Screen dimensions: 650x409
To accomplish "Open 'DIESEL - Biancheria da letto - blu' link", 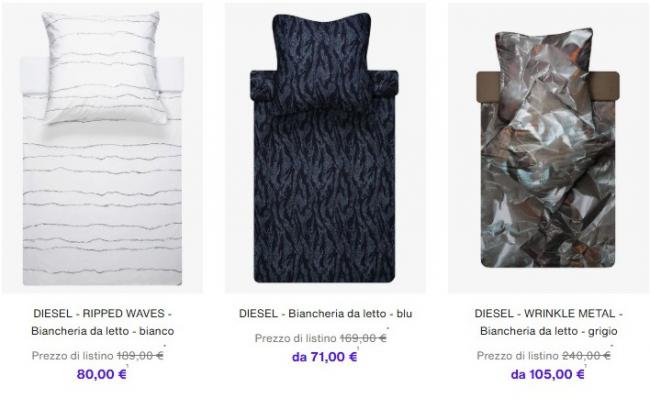I will [325, 313].
